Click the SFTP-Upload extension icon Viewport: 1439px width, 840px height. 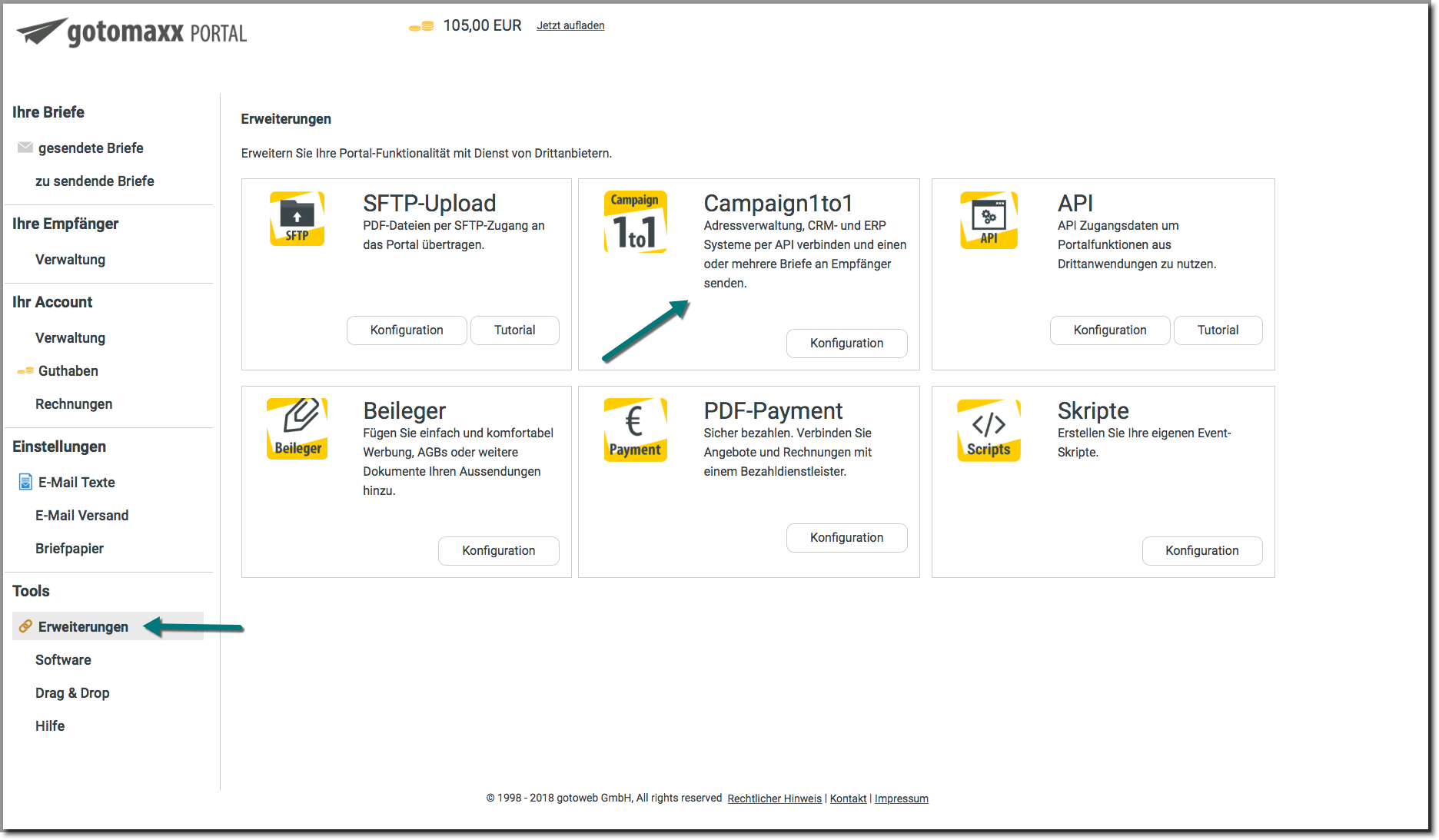coord(297,219)
